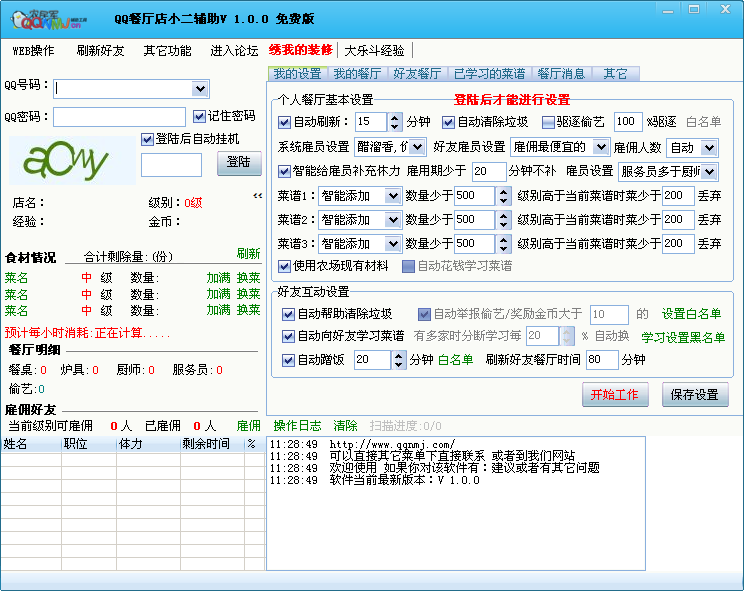Click the 登陆 login button
Viewport: 744px width, 591px height.
pyautogui.click(x=239, y=163)
